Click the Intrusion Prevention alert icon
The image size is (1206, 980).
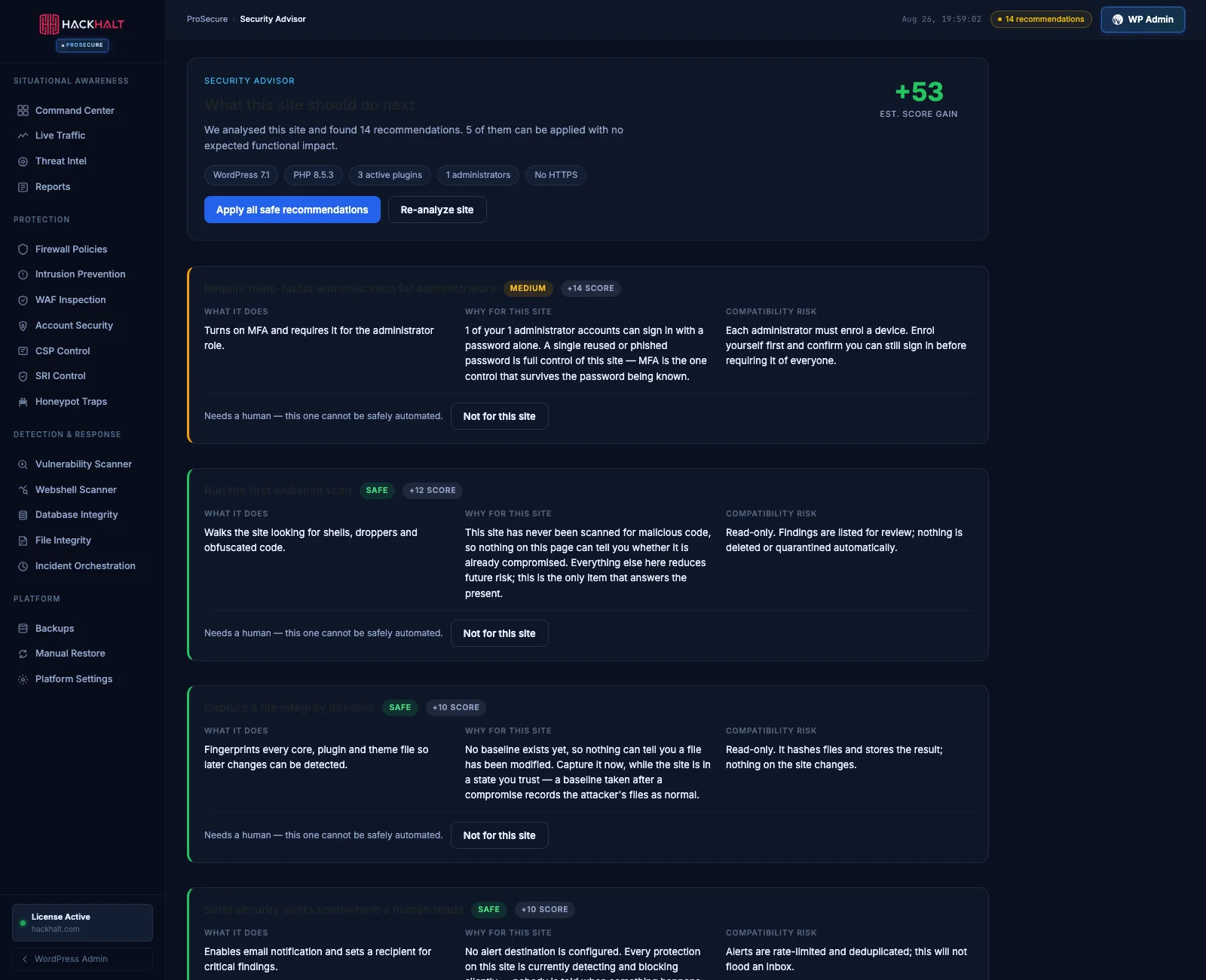(23, 274)
